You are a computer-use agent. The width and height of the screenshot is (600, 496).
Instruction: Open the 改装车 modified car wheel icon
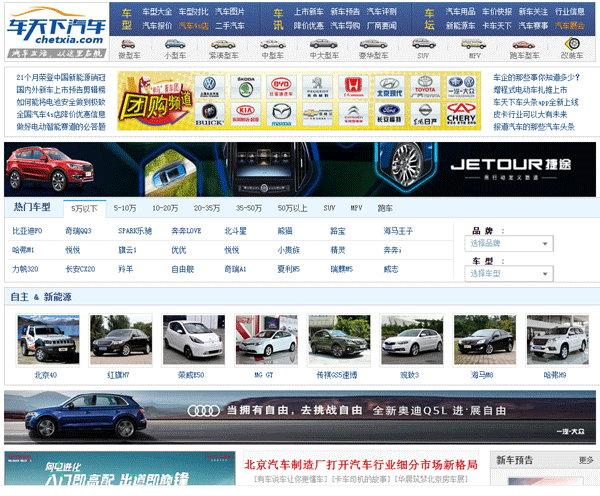pos(572,44)
